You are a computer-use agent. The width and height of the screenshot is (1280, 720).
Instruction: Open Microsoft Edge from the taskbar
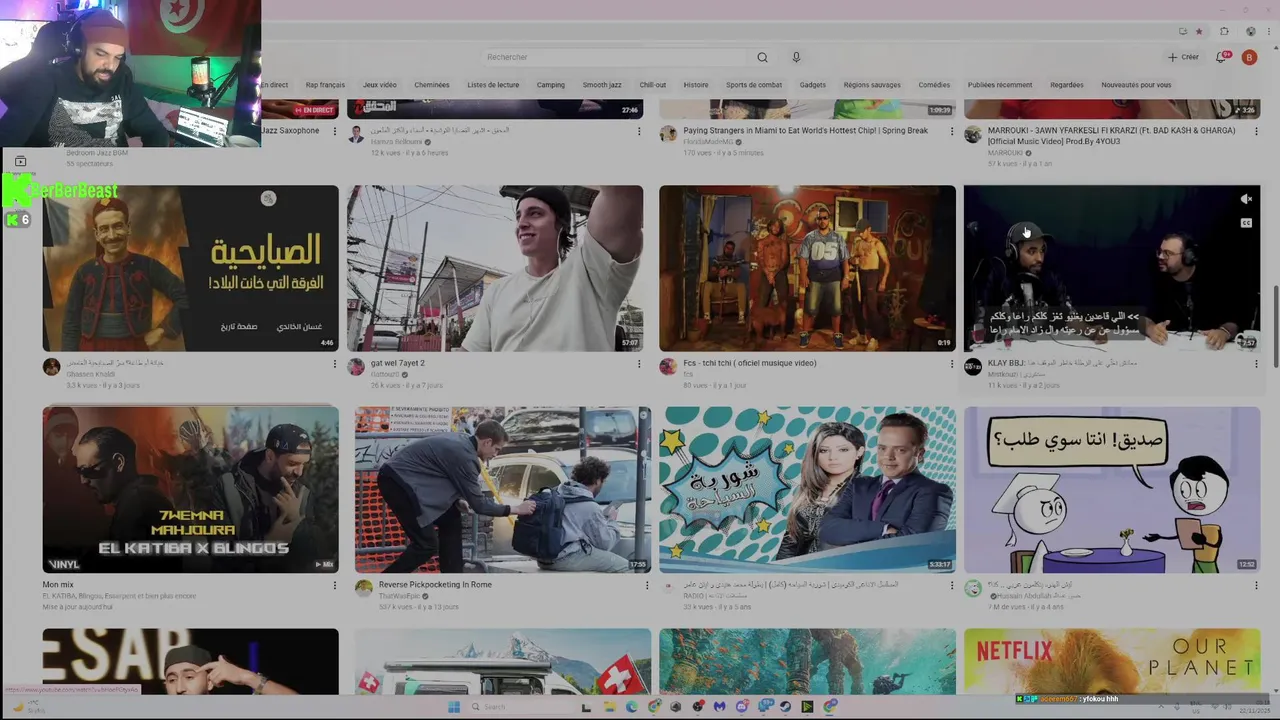point(632,707)
